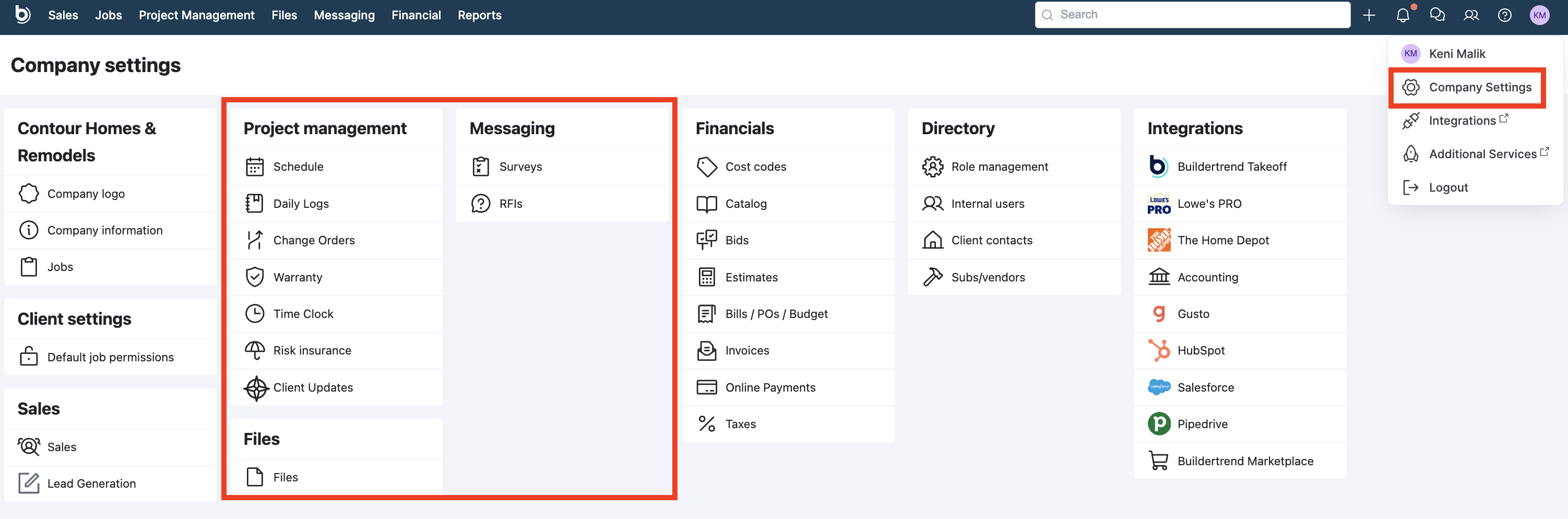Screen dimensions: 1568x519
Task: Open Company information settings
Action: tap(110, 230)
